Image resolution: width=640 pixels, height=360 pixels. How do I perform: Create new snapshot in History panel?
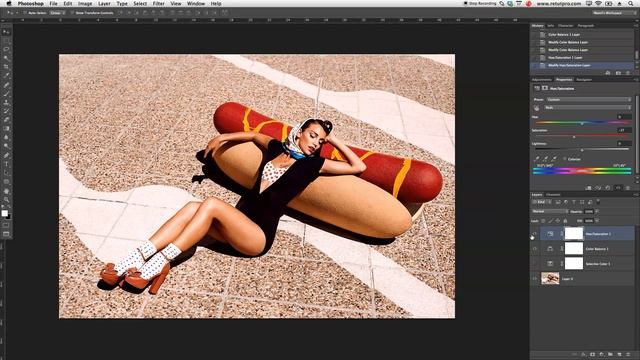[x=618, y=73]
